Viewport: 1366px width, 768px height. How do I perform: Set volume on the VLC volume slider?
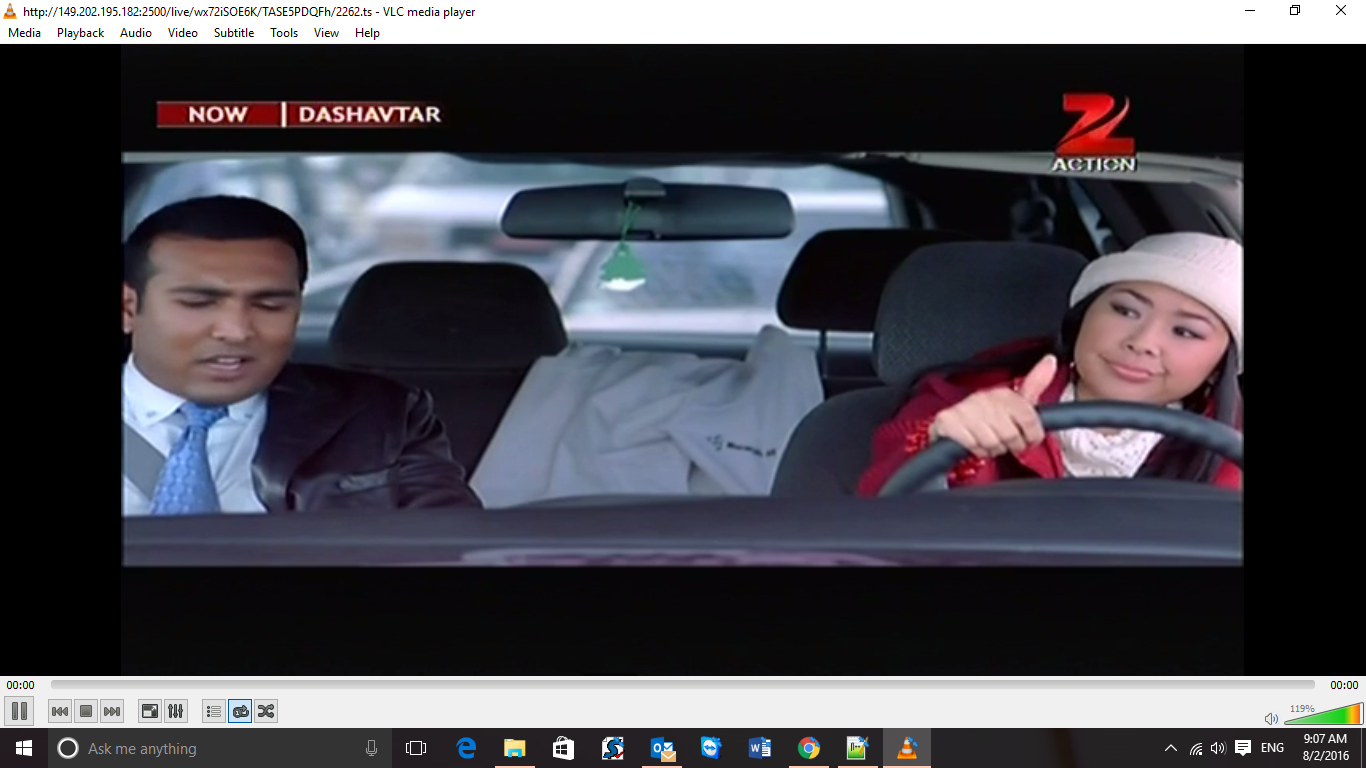point(1323,714)
